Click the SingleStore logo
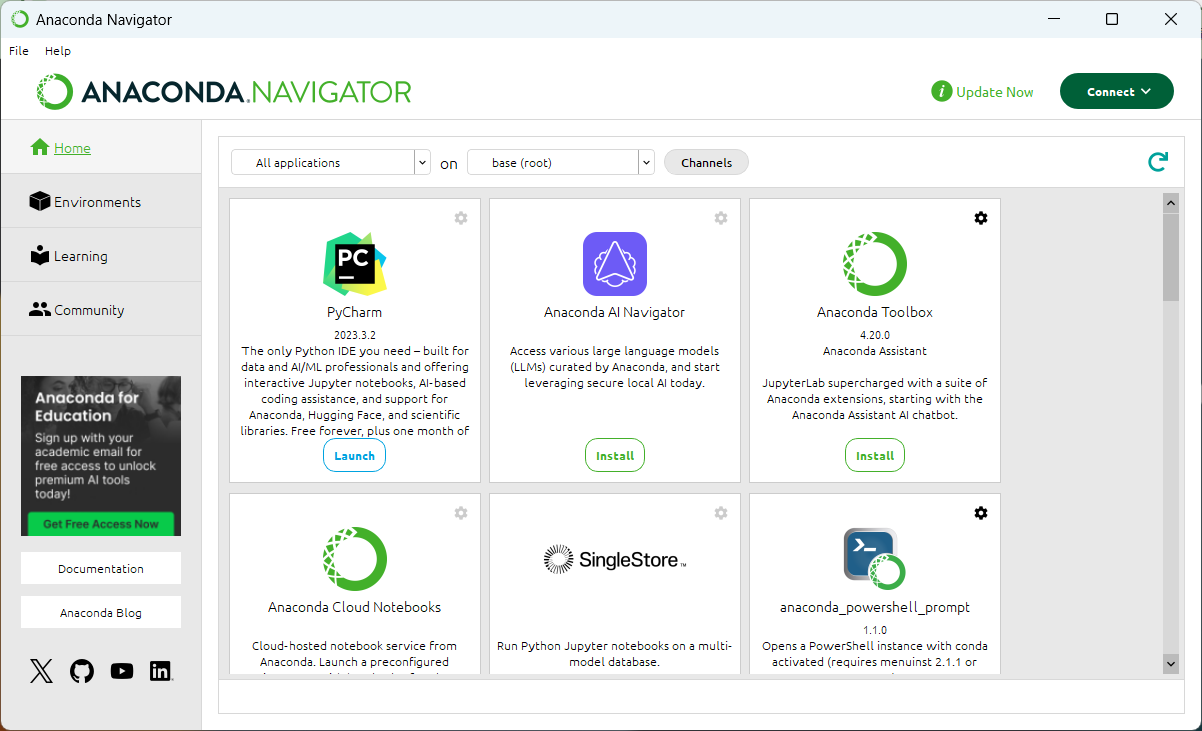Screen dimensions: 1202x731 click(615, 559)
